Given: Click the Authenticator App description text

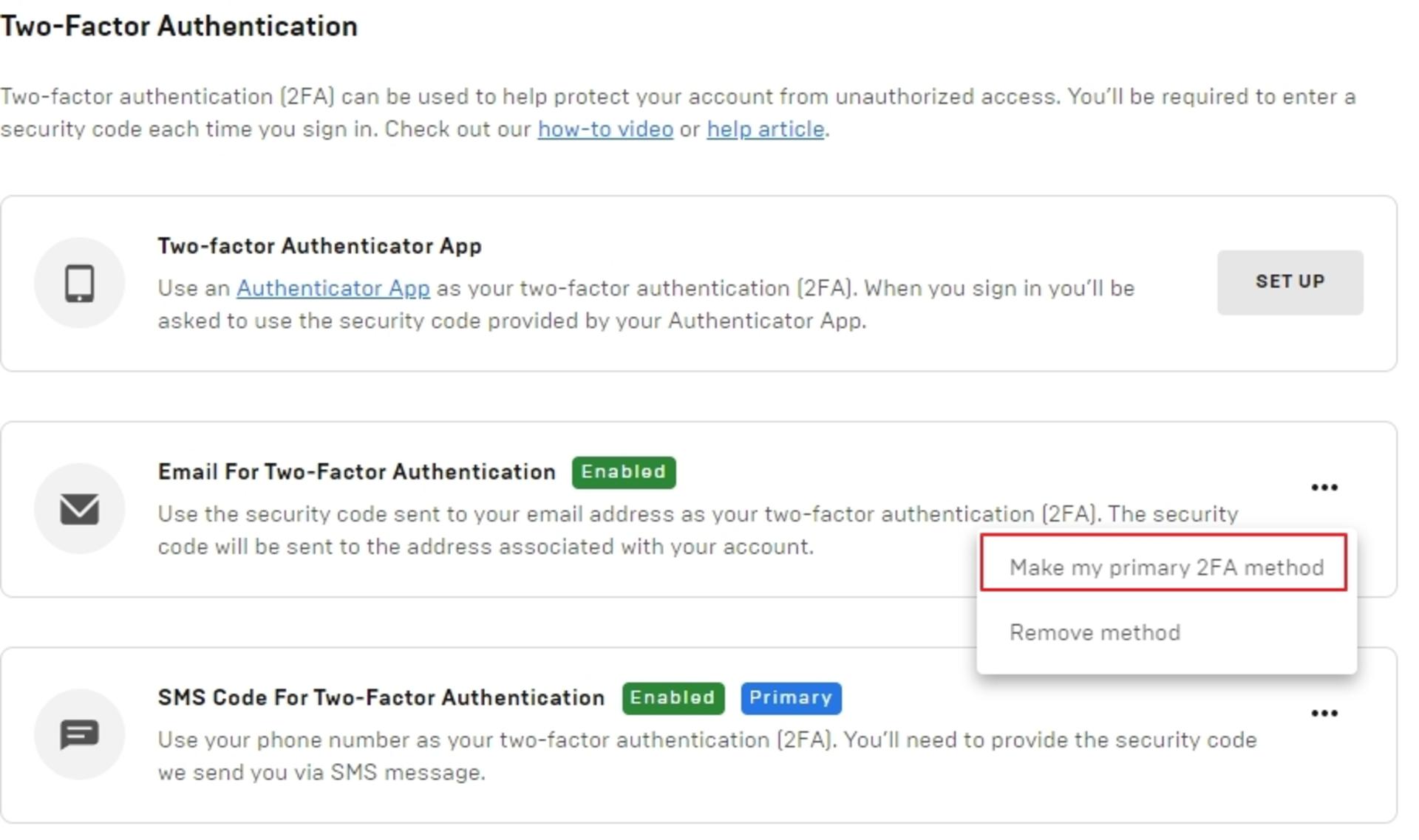Looking at the screenshot, I should click(646, 304).
